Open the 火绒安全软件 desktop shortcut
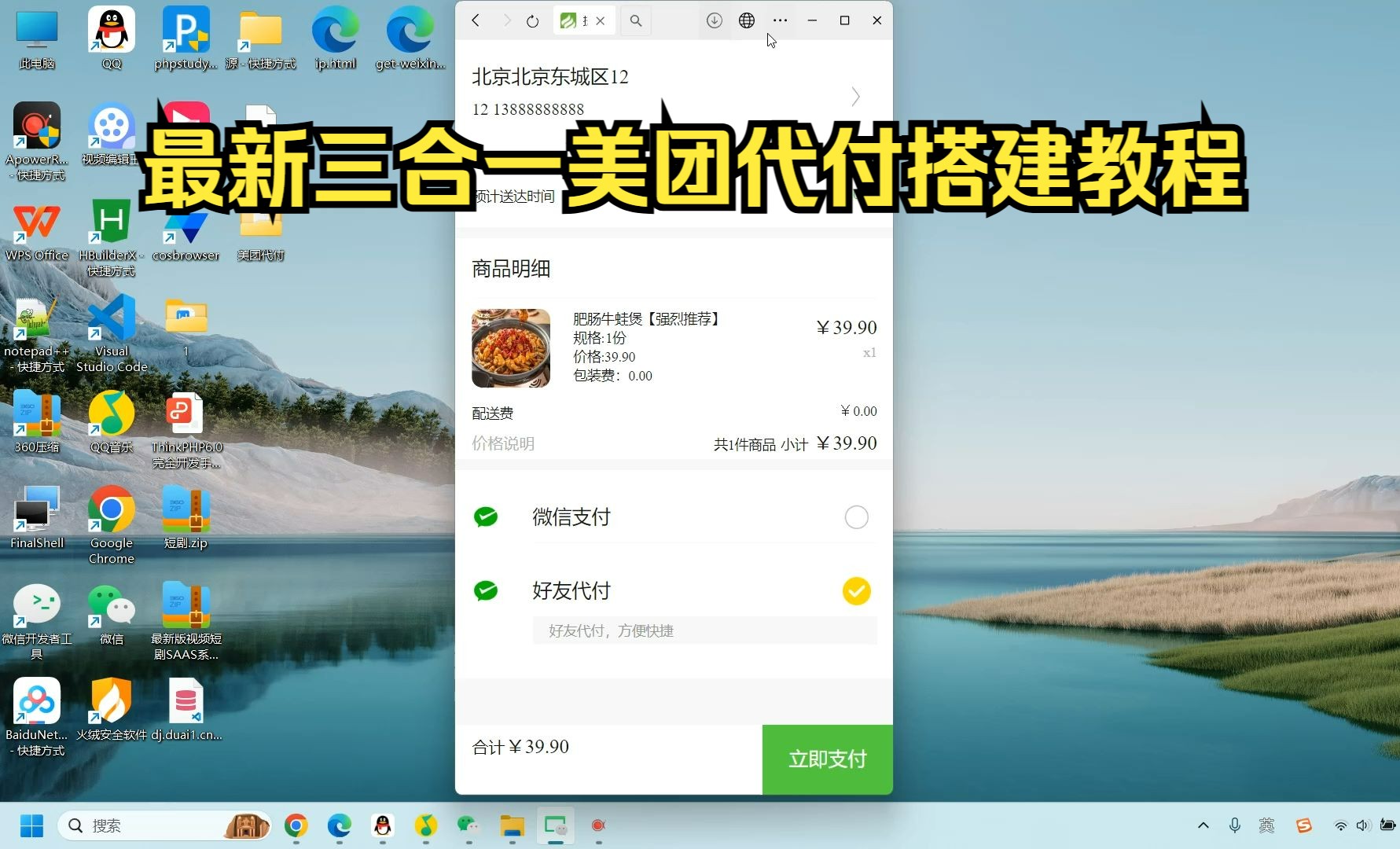Screen dimensions: 1400x849 pos(112,711)
